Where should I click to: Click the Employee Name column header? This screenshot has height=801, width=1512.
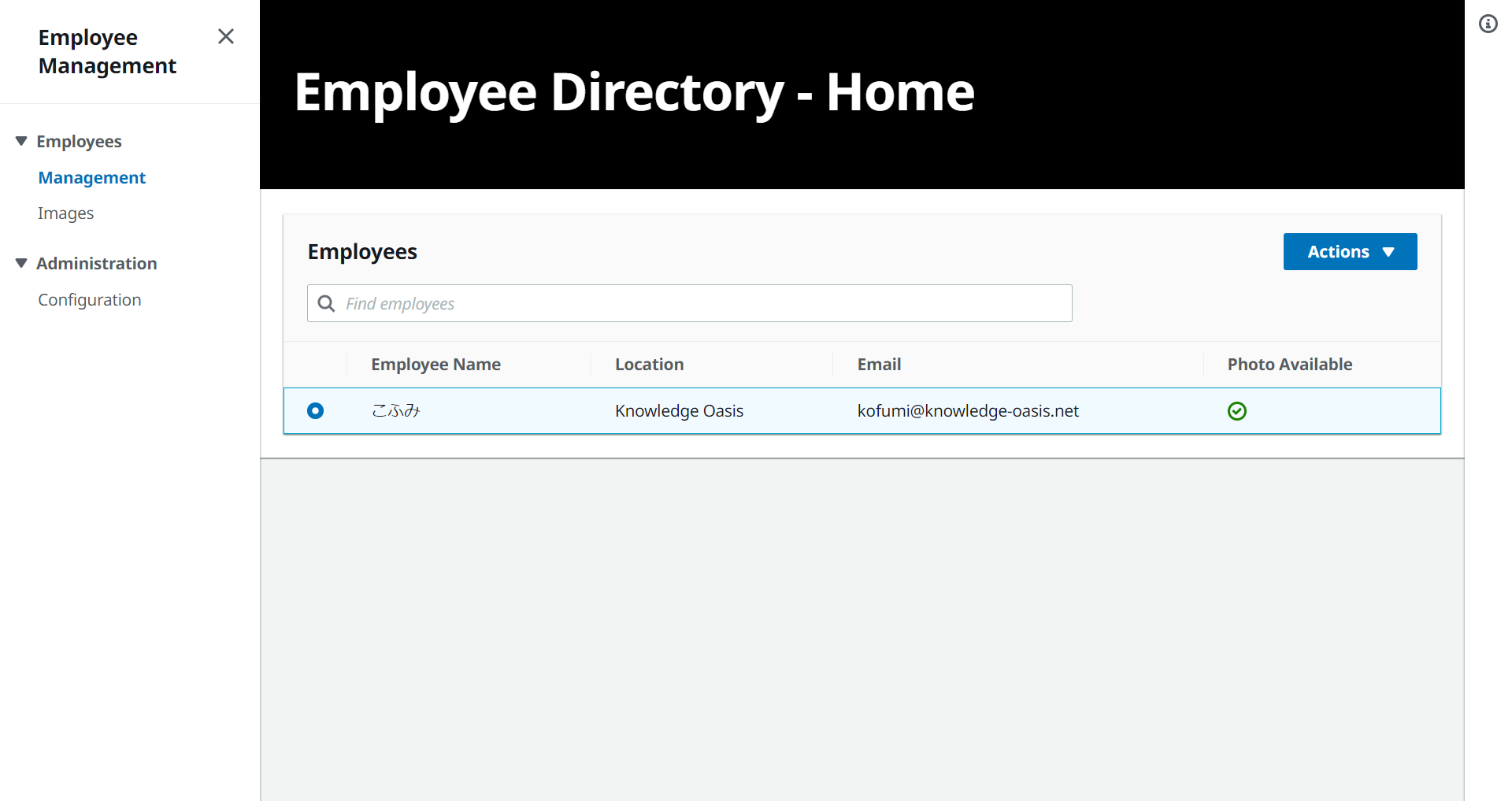coord(435,365)
